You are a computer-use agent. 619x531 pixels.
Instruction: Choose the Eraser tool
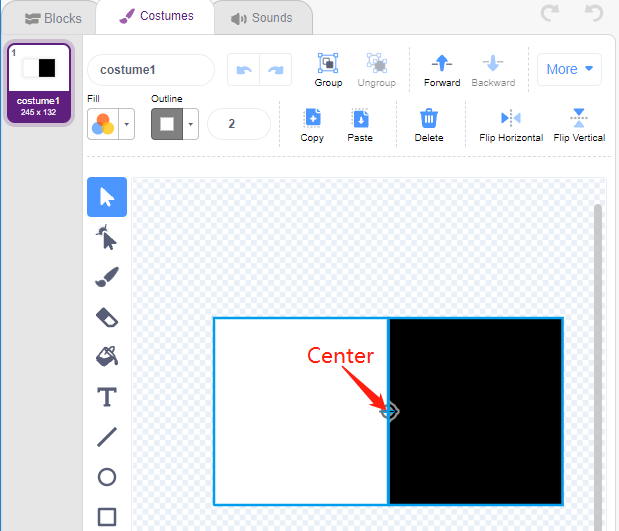tap(107, 317)
